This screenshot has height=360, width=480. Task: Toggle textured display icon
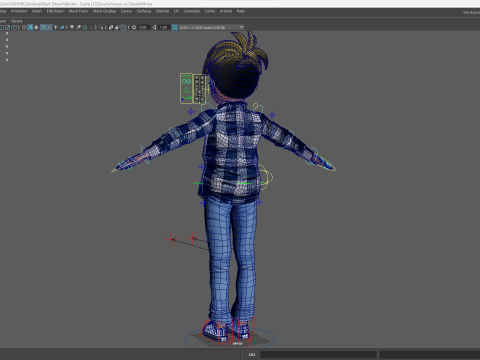49,27
